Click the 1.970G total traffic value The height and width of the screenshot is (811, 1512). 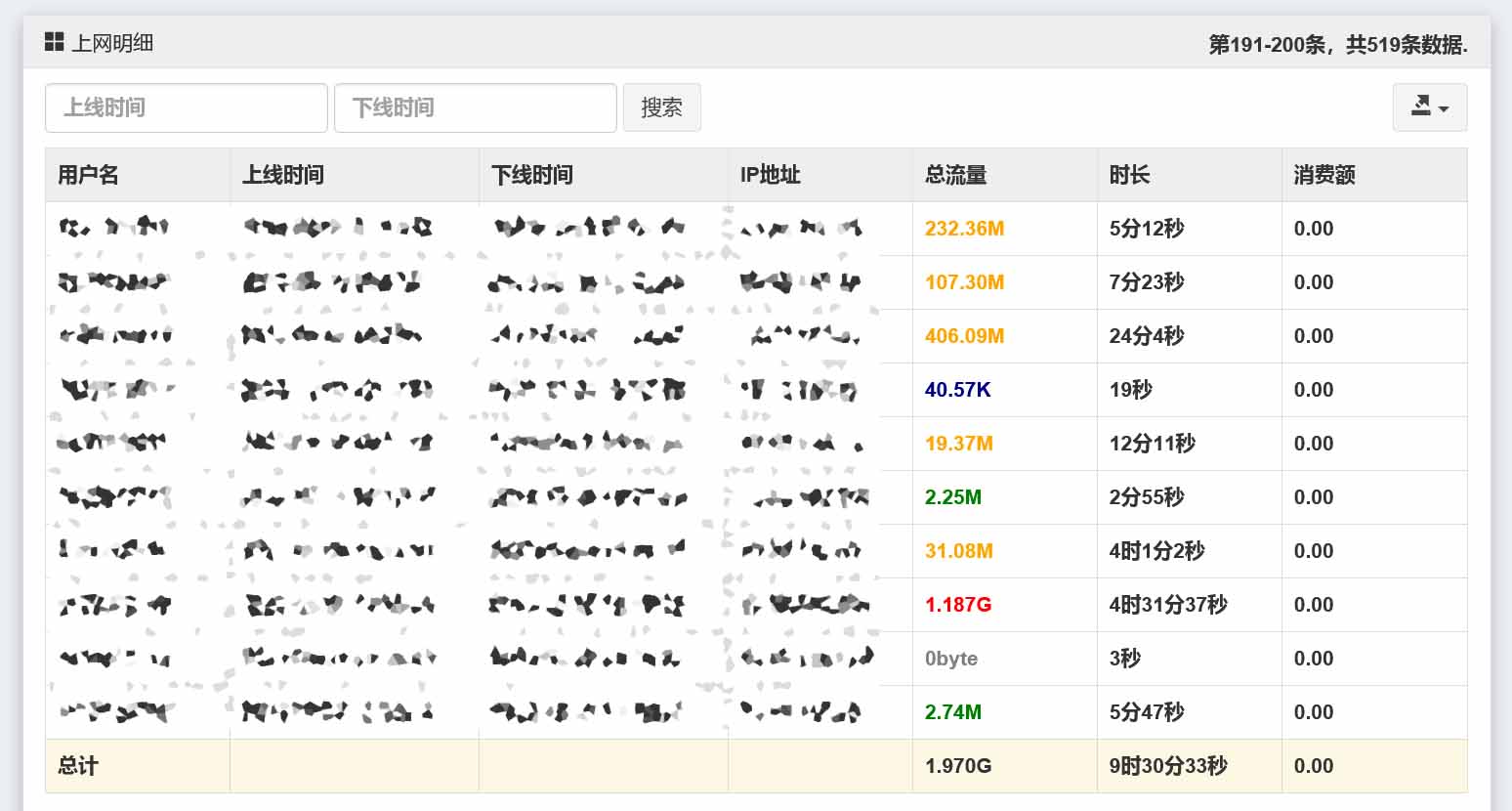pos(958,766)
